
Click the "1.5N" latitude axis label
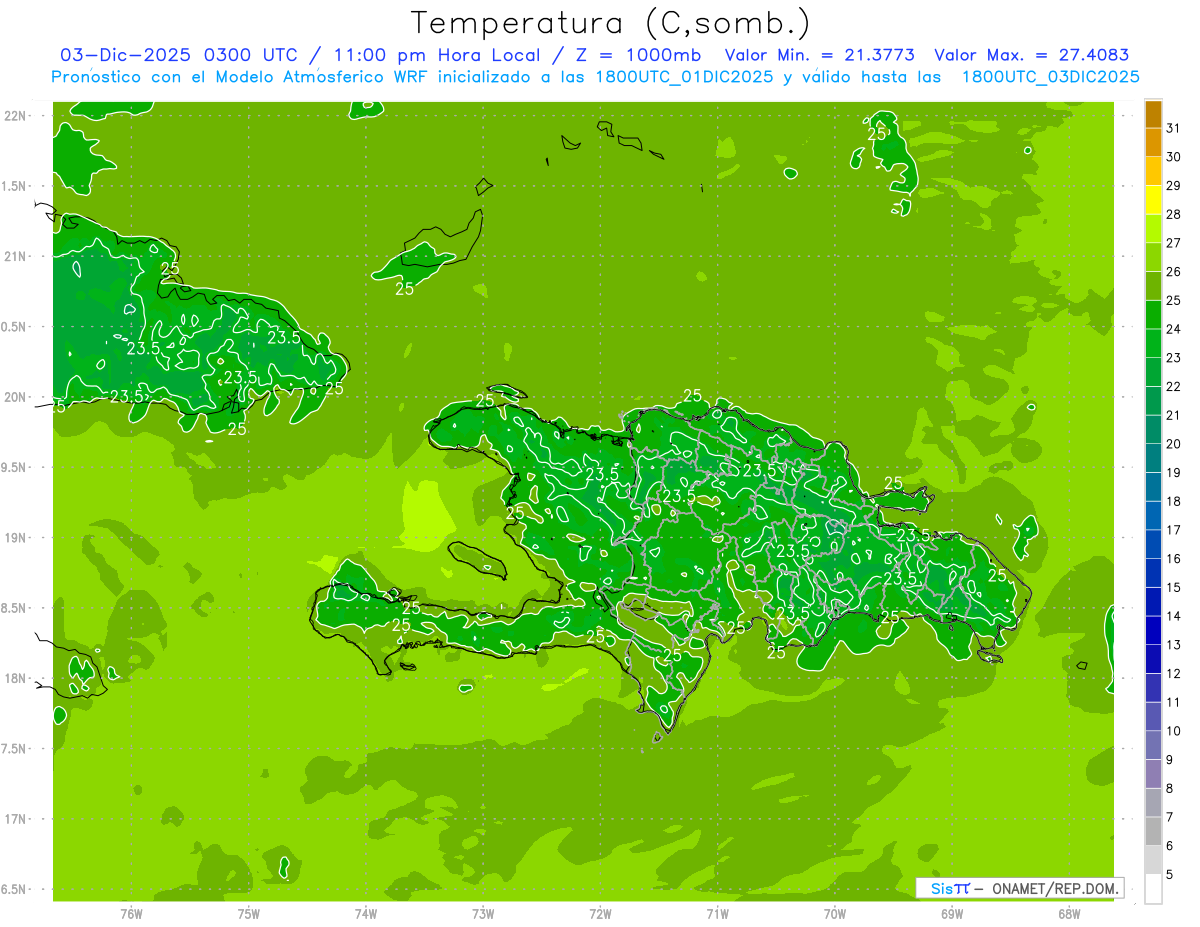15,186
